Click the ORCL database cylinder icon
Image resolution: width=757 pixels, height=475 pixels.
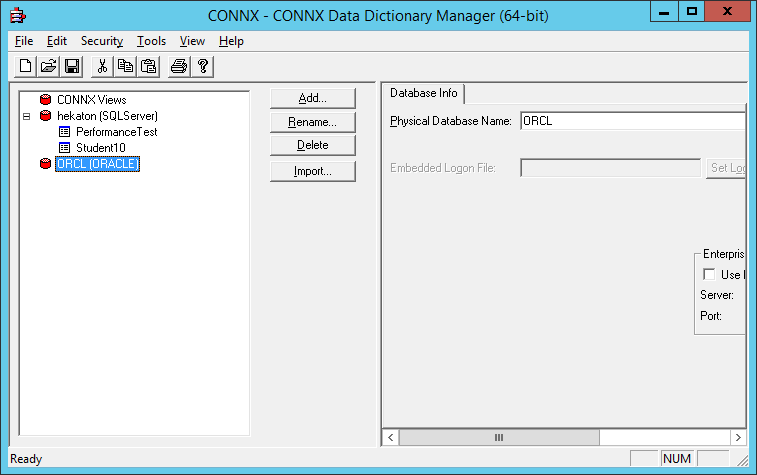click(45, 164)
